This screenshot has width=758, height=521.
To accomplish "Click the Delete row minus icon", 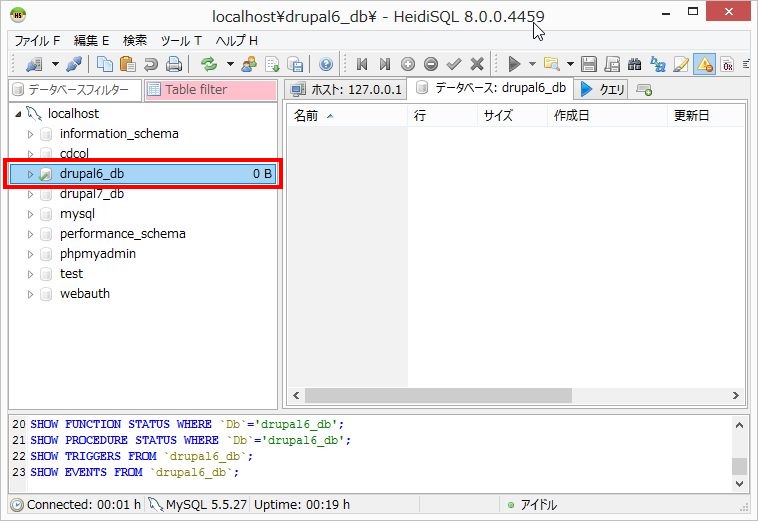I will pos(431,64).
